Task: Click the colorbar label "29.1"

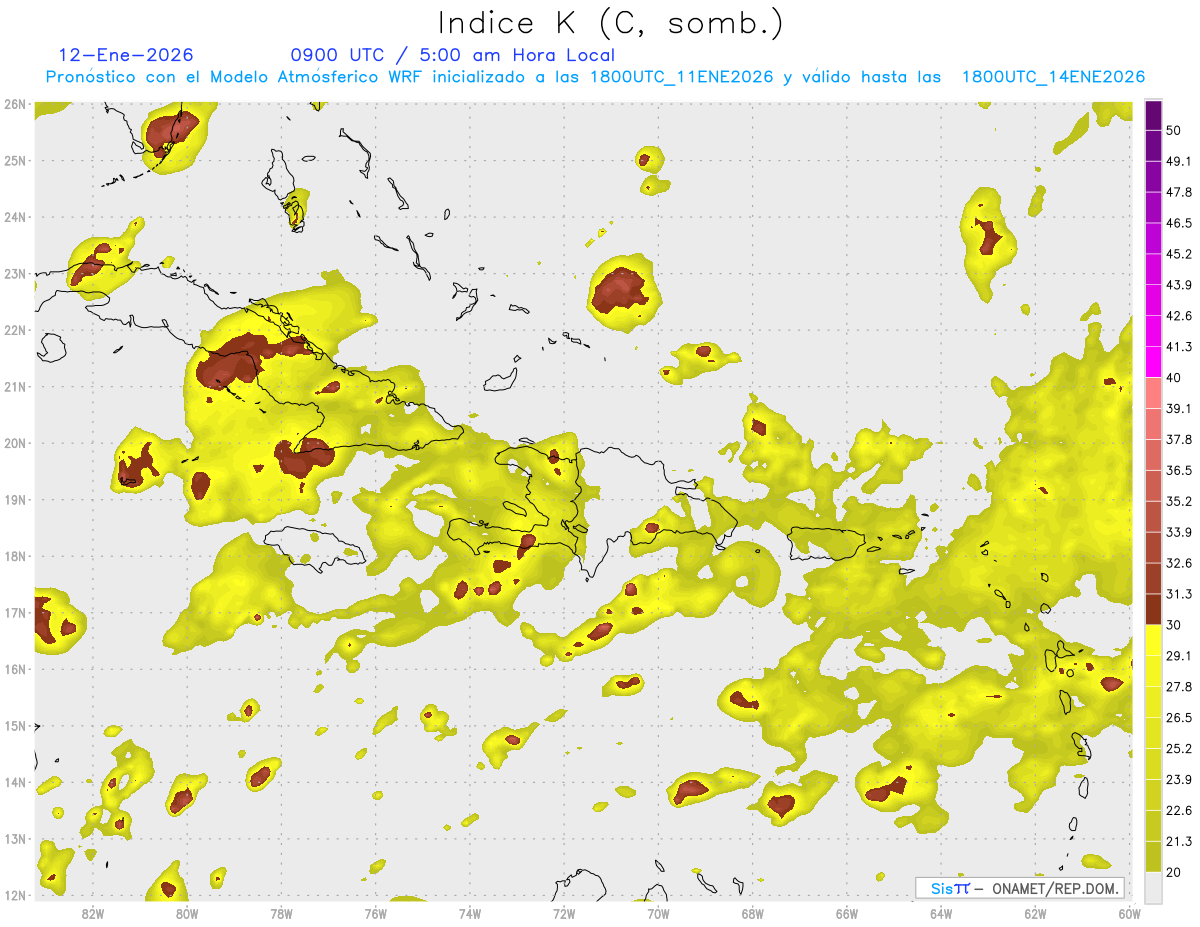Action: tap(1178, 656)
